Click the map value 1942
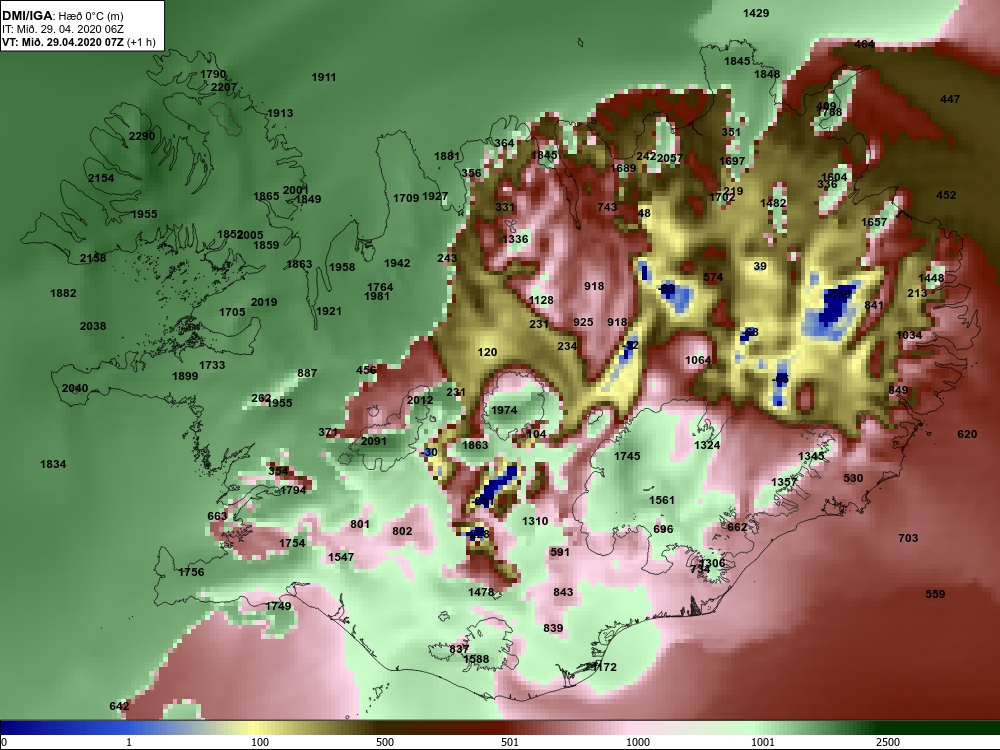This screenshot has width=1000, height=750. (397, 263)
